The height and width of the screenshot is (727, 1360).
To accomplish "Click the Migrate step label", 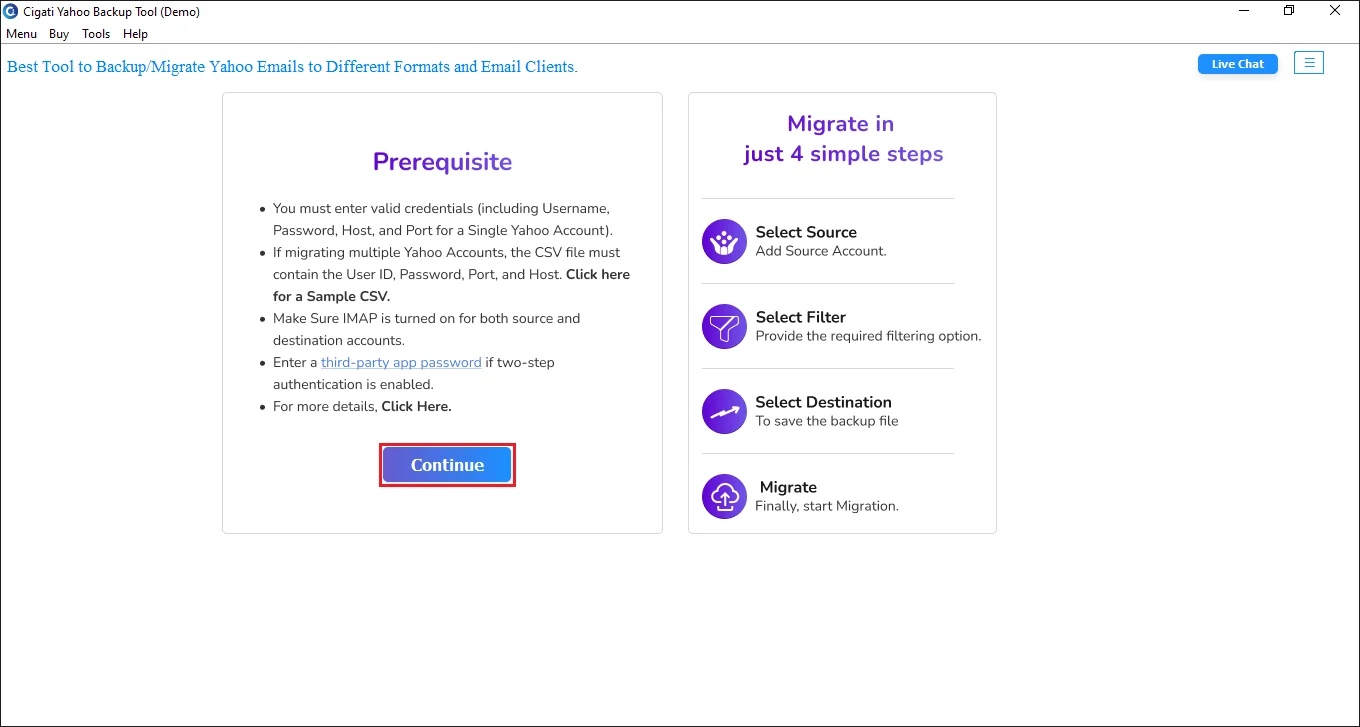I will coord(788,487).
